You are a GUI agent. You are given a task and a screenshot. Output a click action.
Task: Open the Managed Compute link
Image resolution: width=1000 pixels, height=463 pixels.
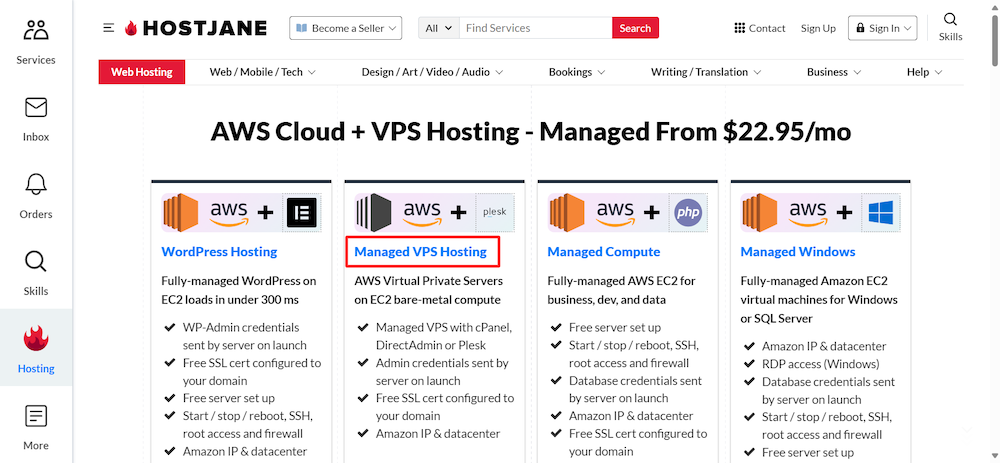(604, 252)
